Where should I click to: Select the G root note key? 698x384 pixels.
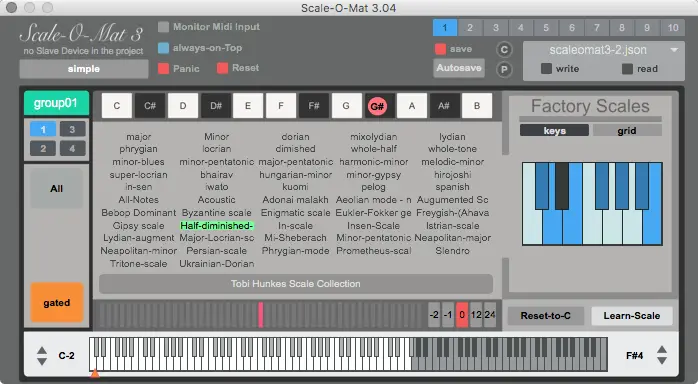(x=346, y=106)
